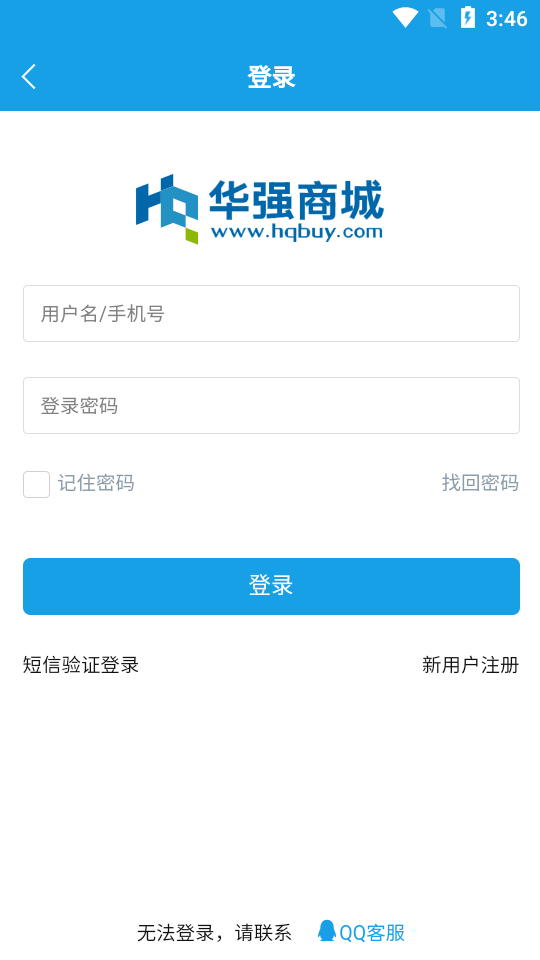540x960 pixels.
Task: Tap the www.hqbuy.com URL in logo
Action: coord(296,233)
